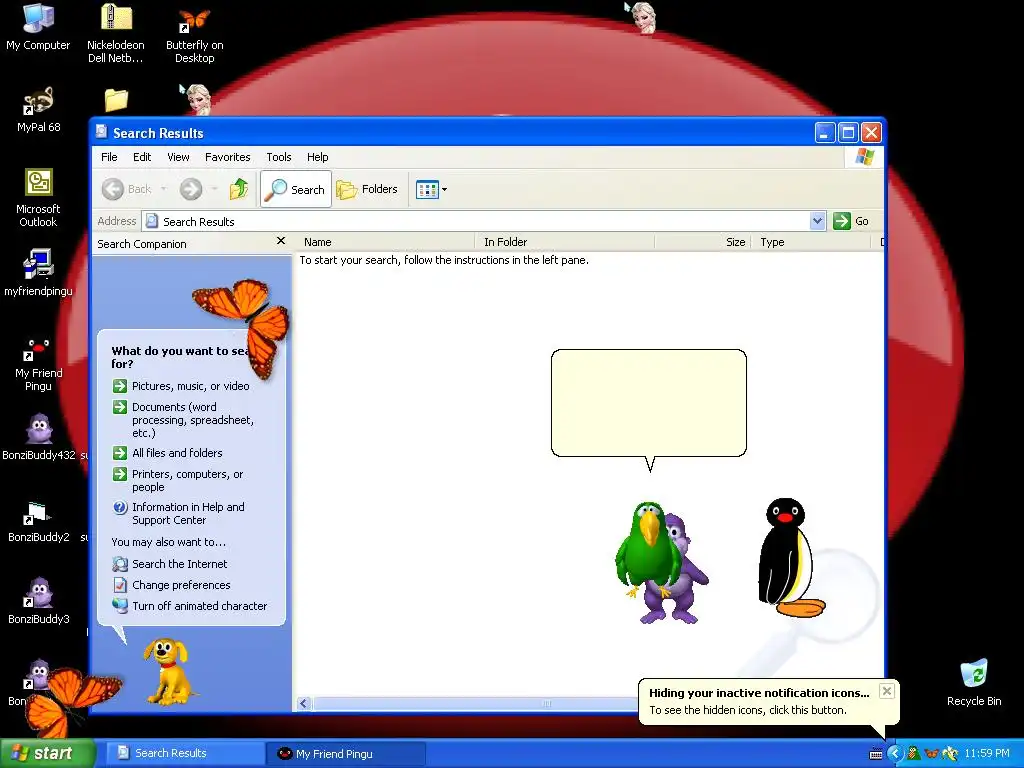The image size is (1024, 768).
Task: Open the myfriendpingu installer icon
Action: click(38, 272)
